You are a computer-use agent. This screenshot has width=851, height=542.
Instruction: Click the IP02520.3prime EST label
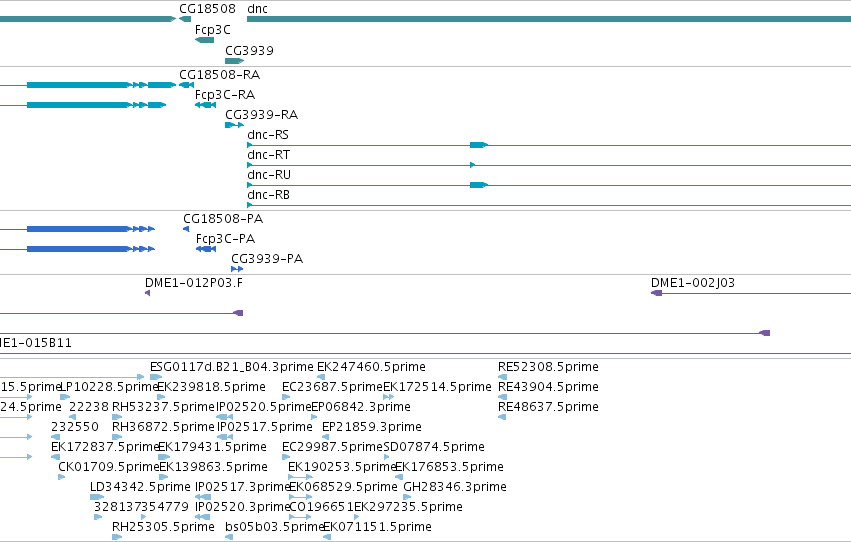click(243, 508)
